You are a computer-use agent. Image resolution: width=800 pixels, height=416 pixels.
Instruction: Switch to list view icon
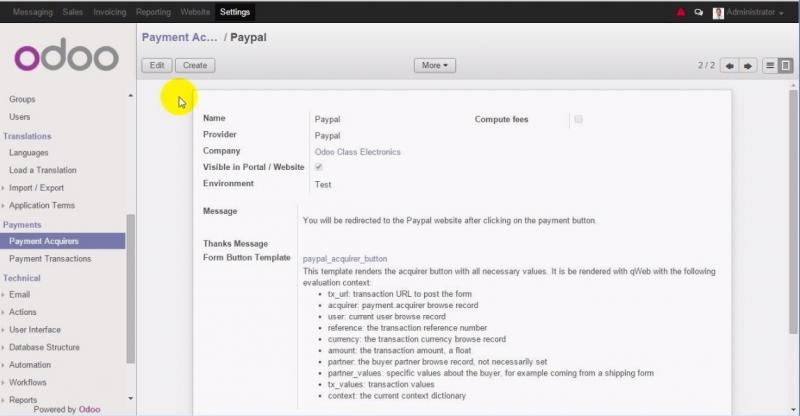(x=770, y=65)
